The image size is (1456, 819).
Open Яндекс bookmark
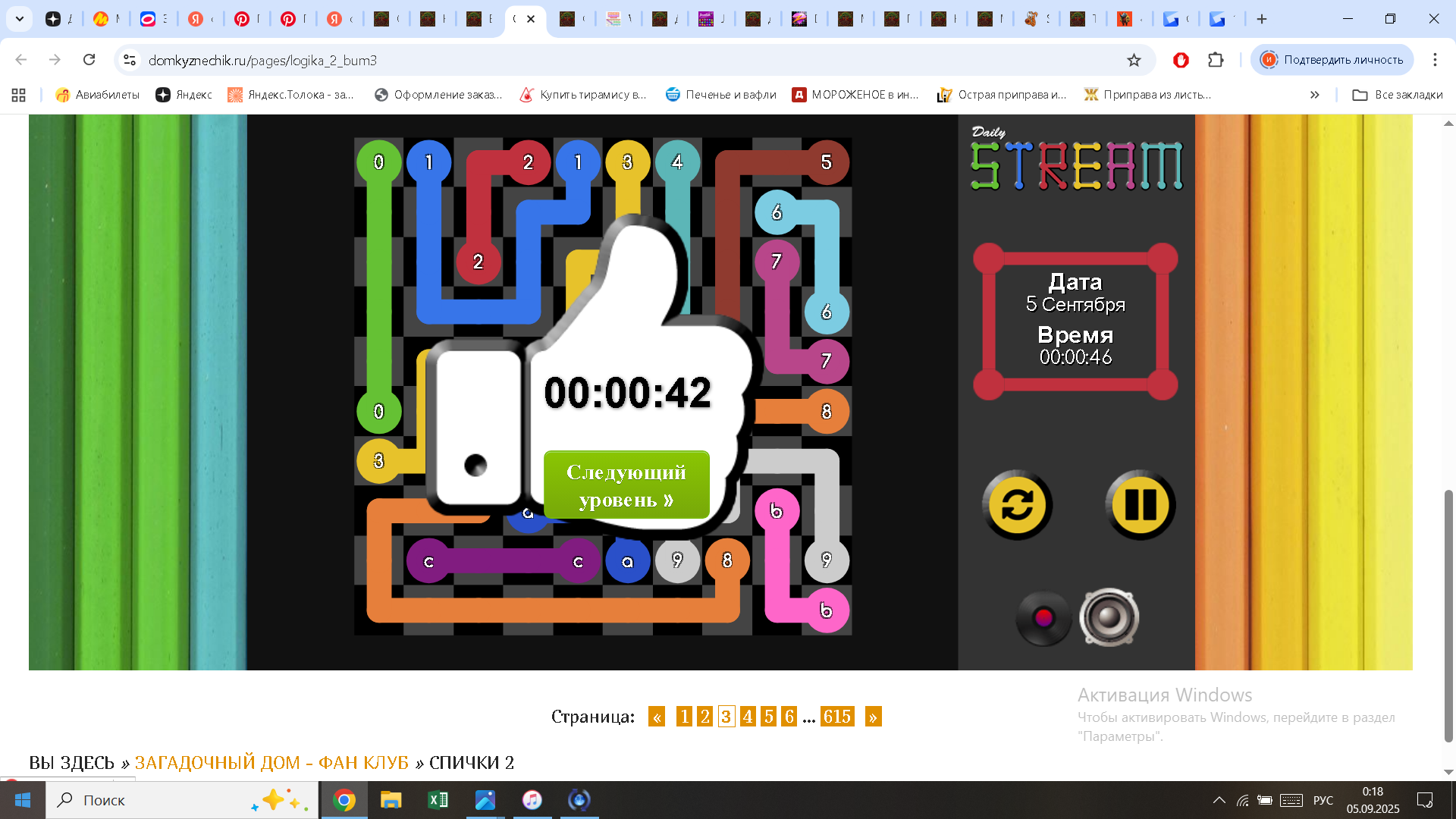click(x=184, y=95)
